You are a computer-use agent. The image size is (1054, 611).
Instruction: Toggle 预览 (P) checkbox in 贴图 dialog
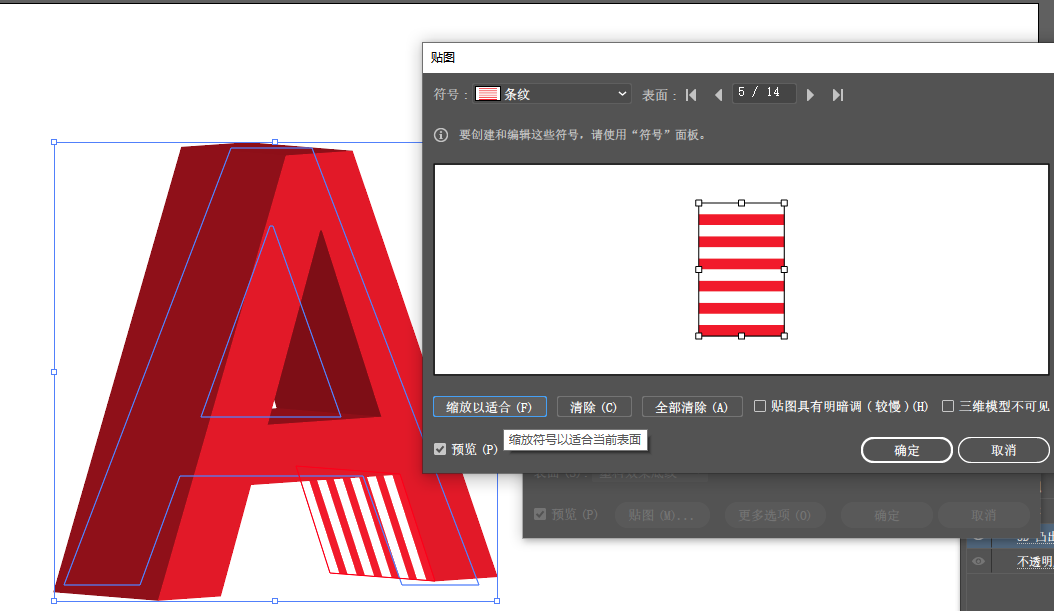coord(440,449)
